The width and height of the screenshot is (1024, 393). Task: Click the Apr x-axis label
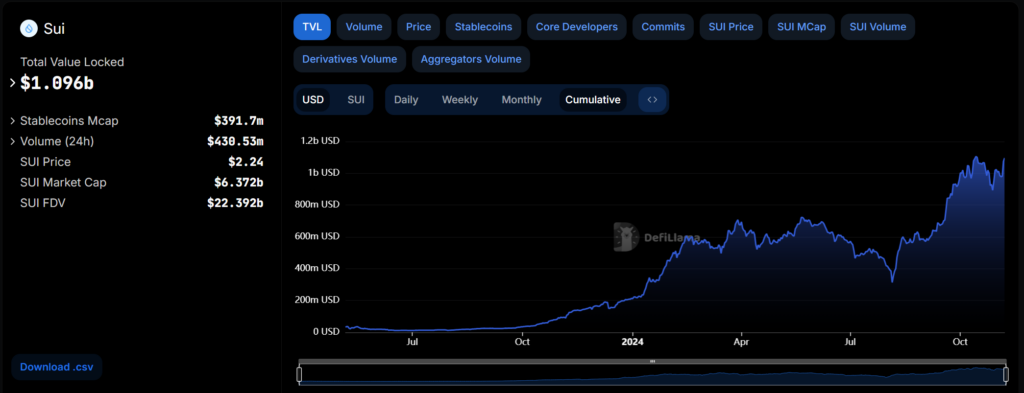741,341
